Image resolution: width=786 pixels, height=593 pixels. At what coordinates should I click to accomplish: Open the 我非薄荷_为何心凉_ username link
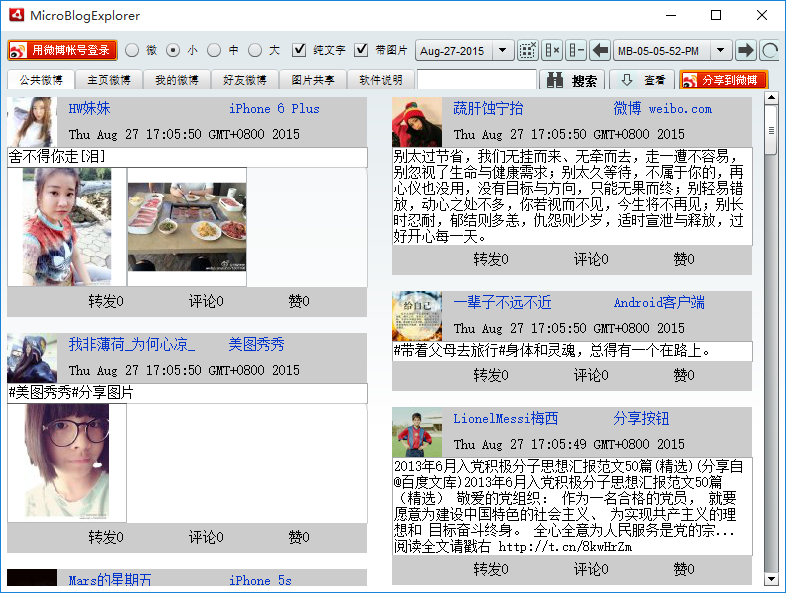click(x=132, y=344)
